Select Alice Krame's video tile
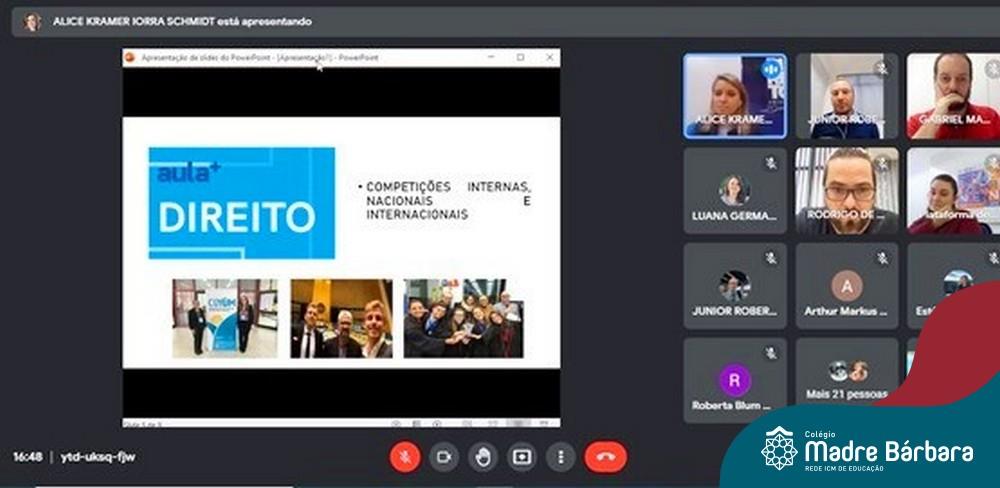Image resolution: width=1000 pixels, height=488 pixels. tap(735, 96)
